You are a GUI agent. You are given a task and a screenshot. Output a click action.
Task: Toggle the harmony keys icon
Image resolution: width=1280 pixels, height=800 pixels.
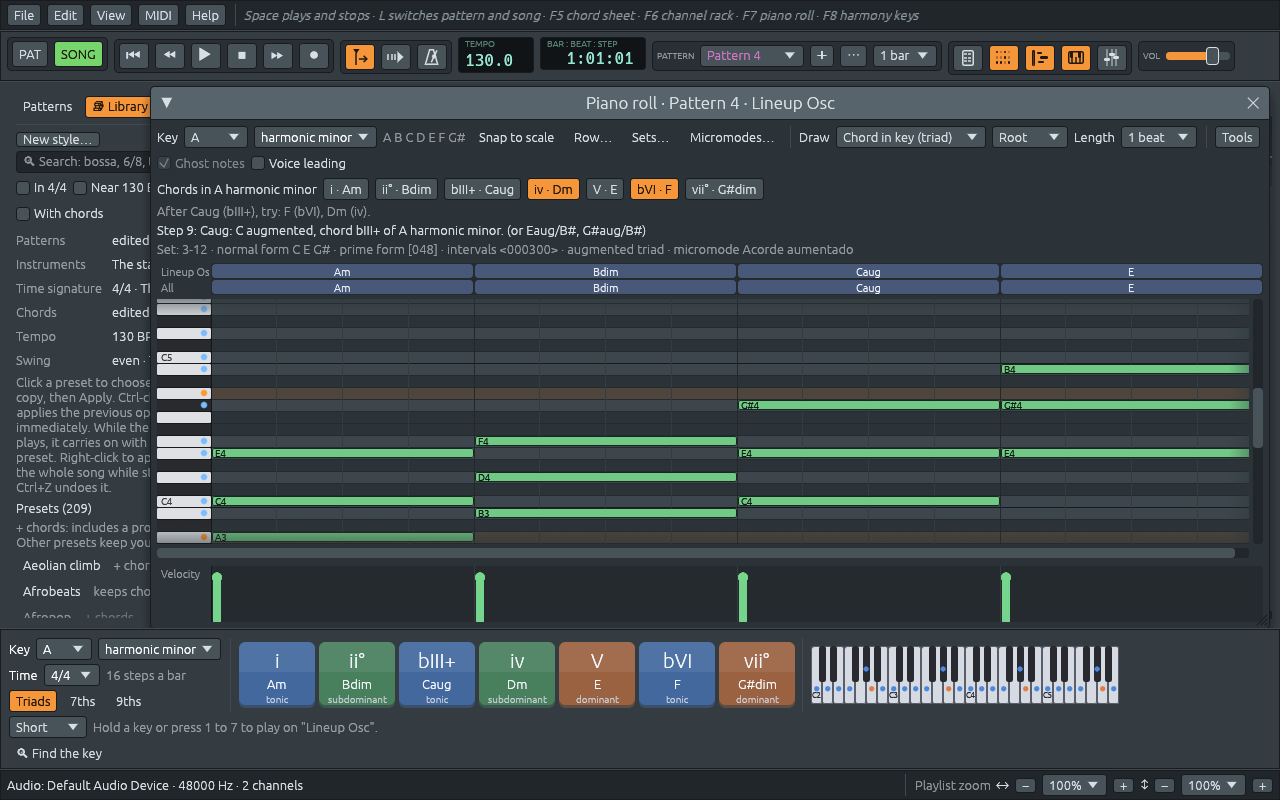point(1076,57)
